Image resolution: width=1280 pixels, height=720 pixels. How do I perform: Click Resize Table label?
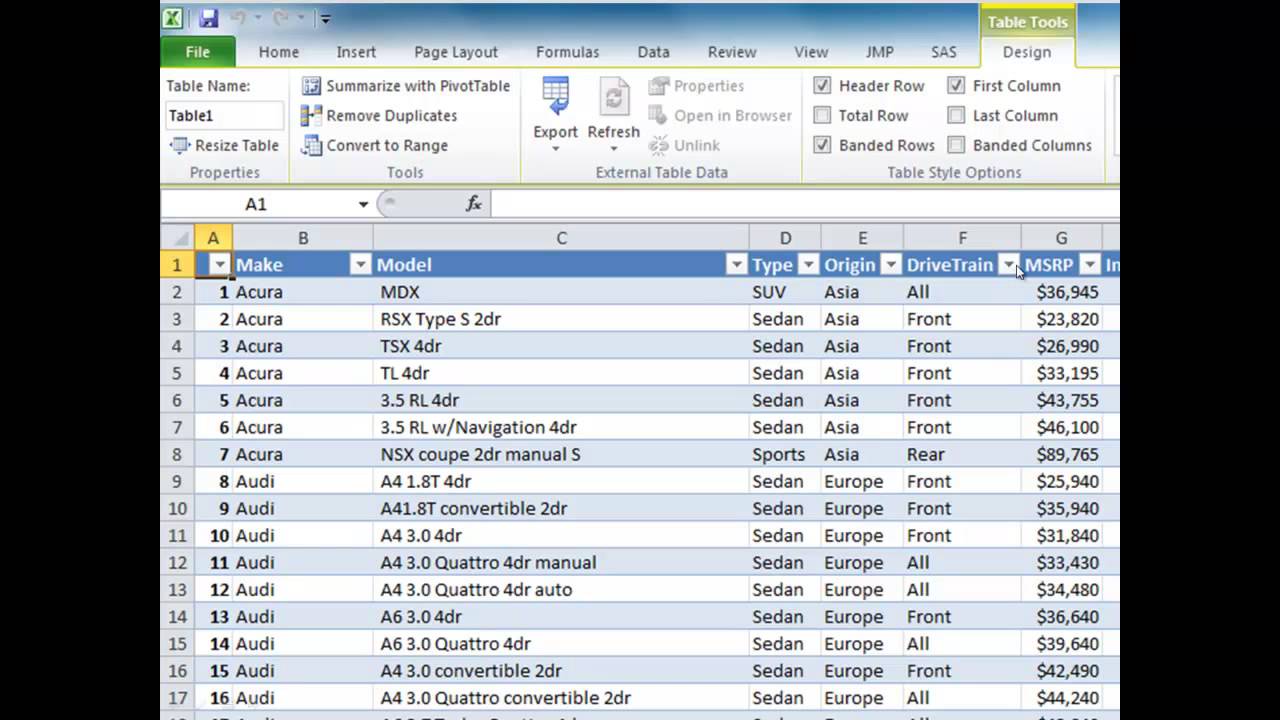pos(237,146)
